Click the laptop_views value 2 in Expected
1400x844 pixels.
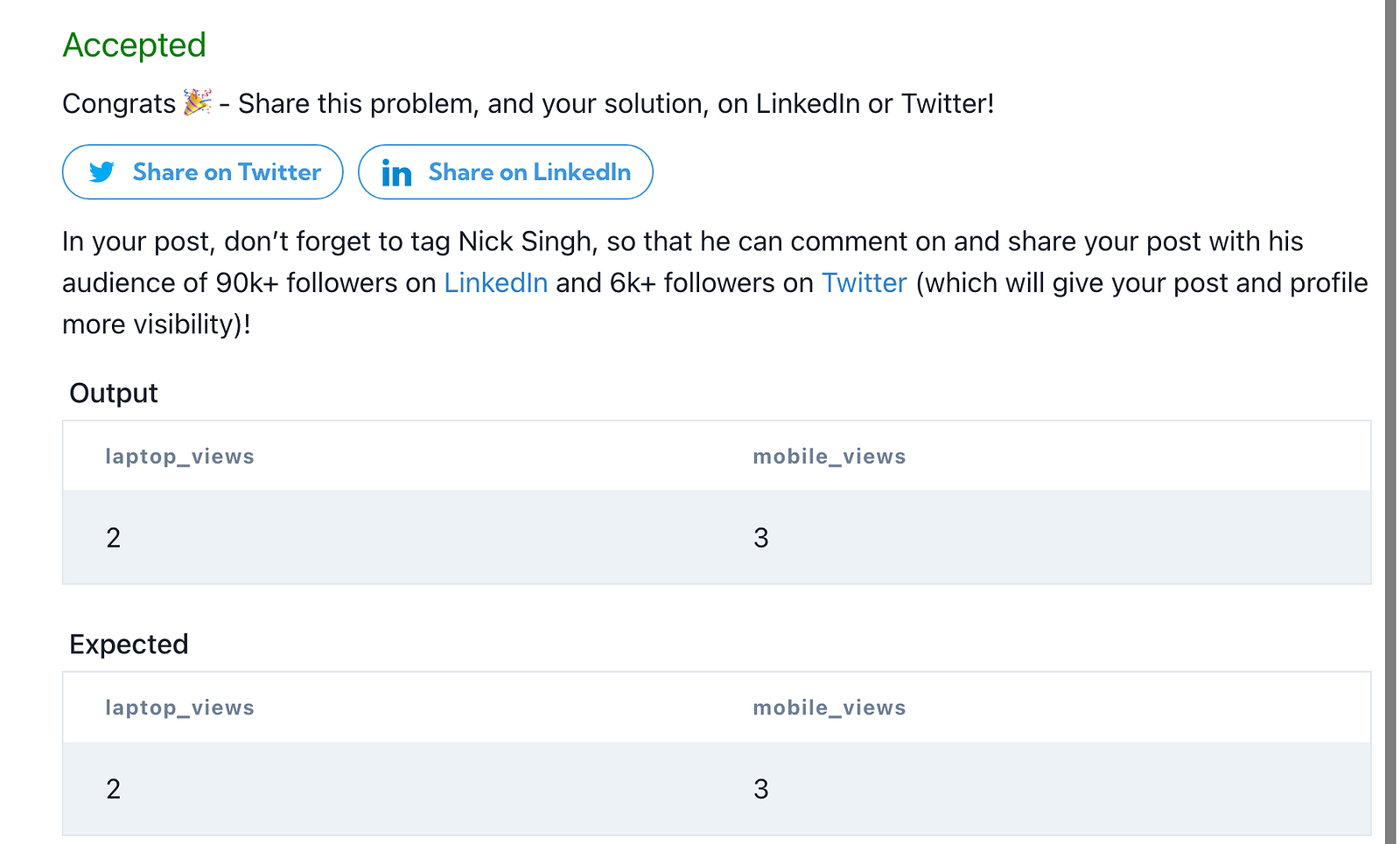tap(114, 789)
